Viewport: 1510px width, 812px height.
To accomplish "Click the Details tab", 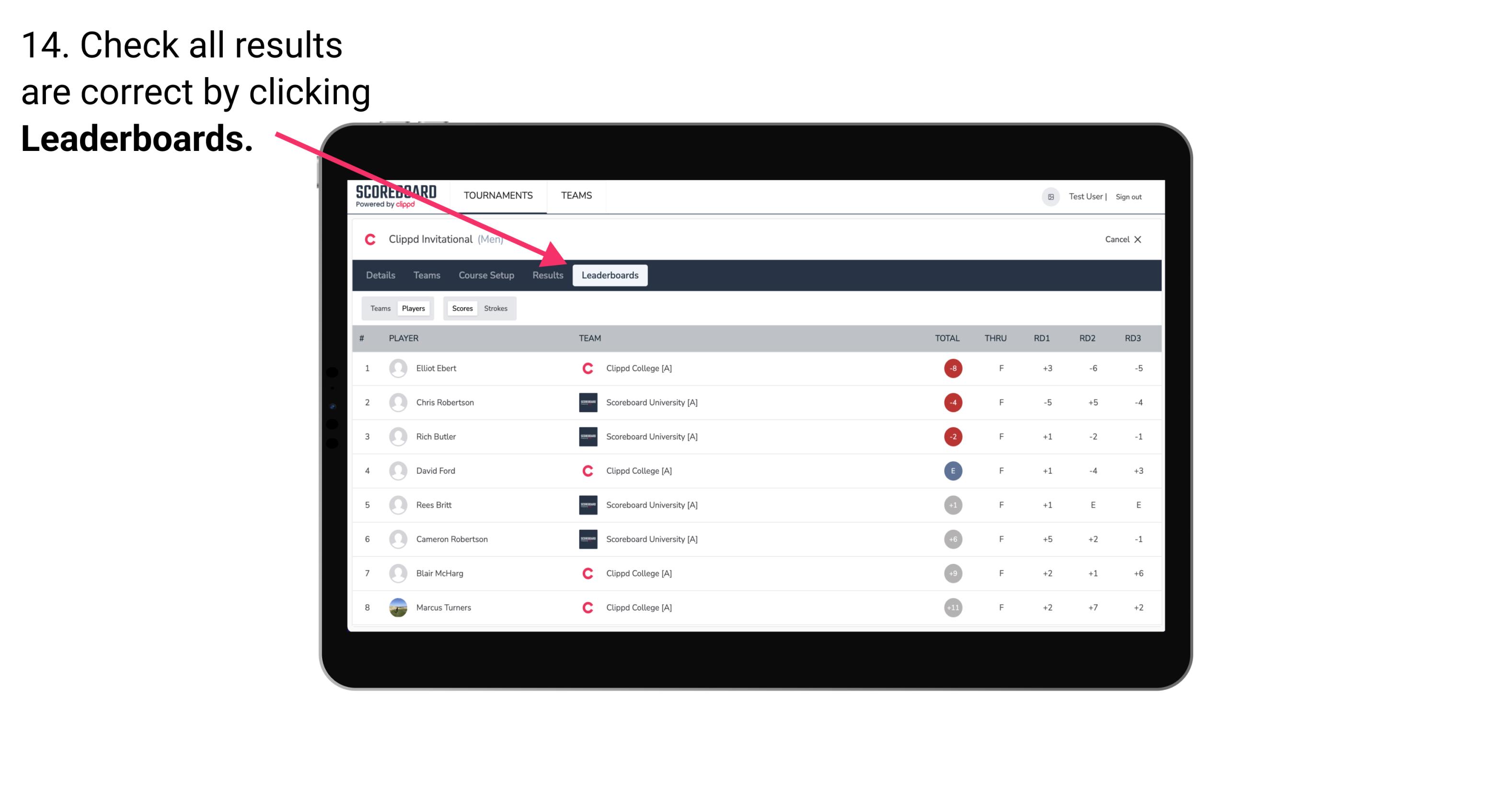I will pos(380,275).
